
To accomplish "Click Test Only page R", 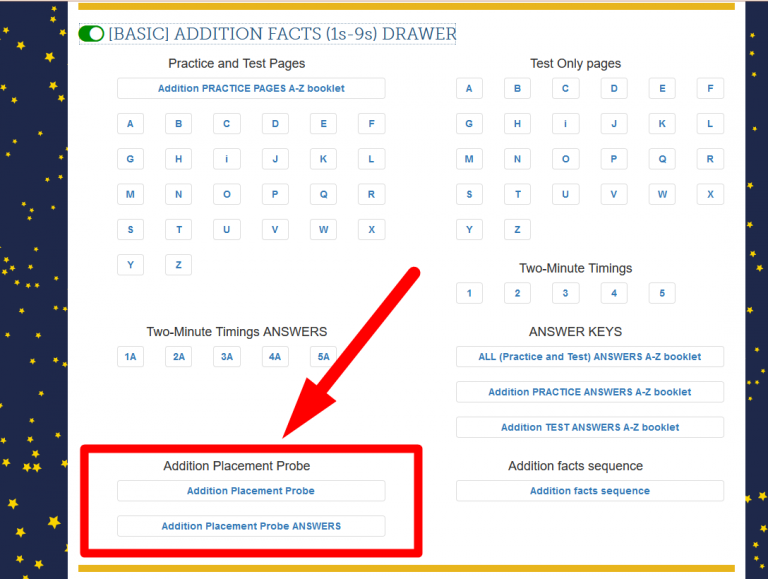I will pyautogui.click(x=710, y=159).
